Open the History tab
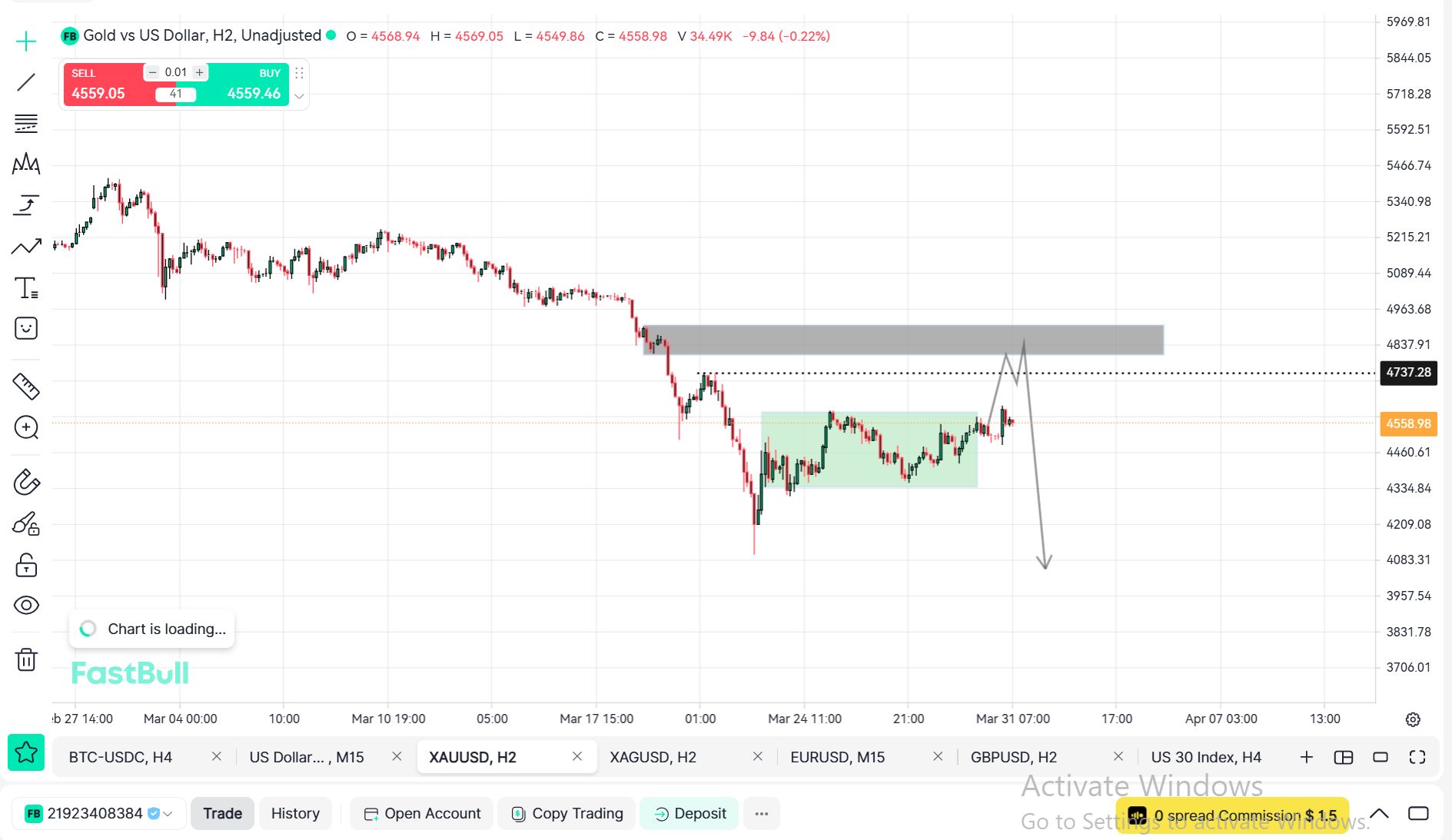The width and height of the screenshot is (1452, 840). (295, 814)
